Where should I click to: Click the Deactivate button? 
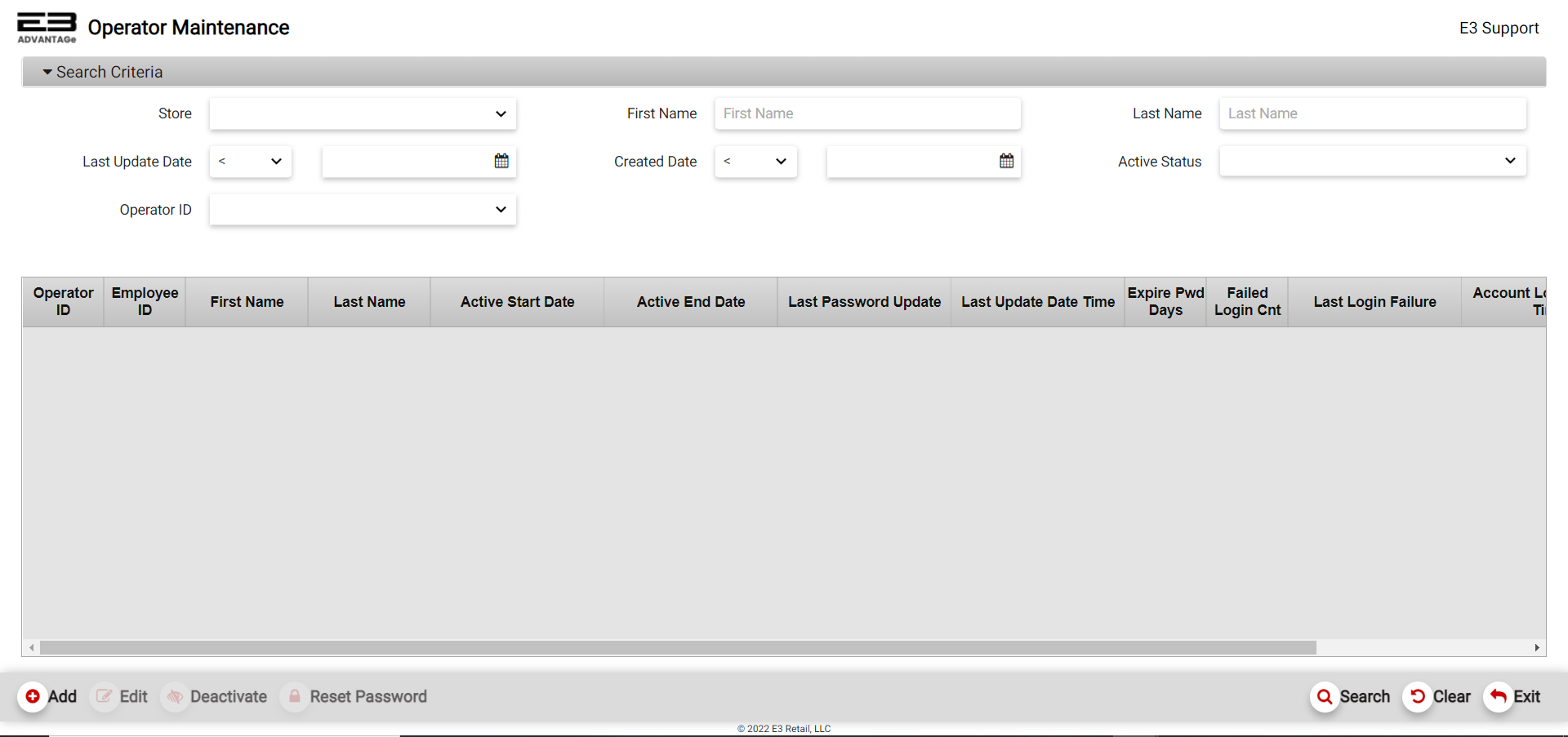(x=216, y=696)
